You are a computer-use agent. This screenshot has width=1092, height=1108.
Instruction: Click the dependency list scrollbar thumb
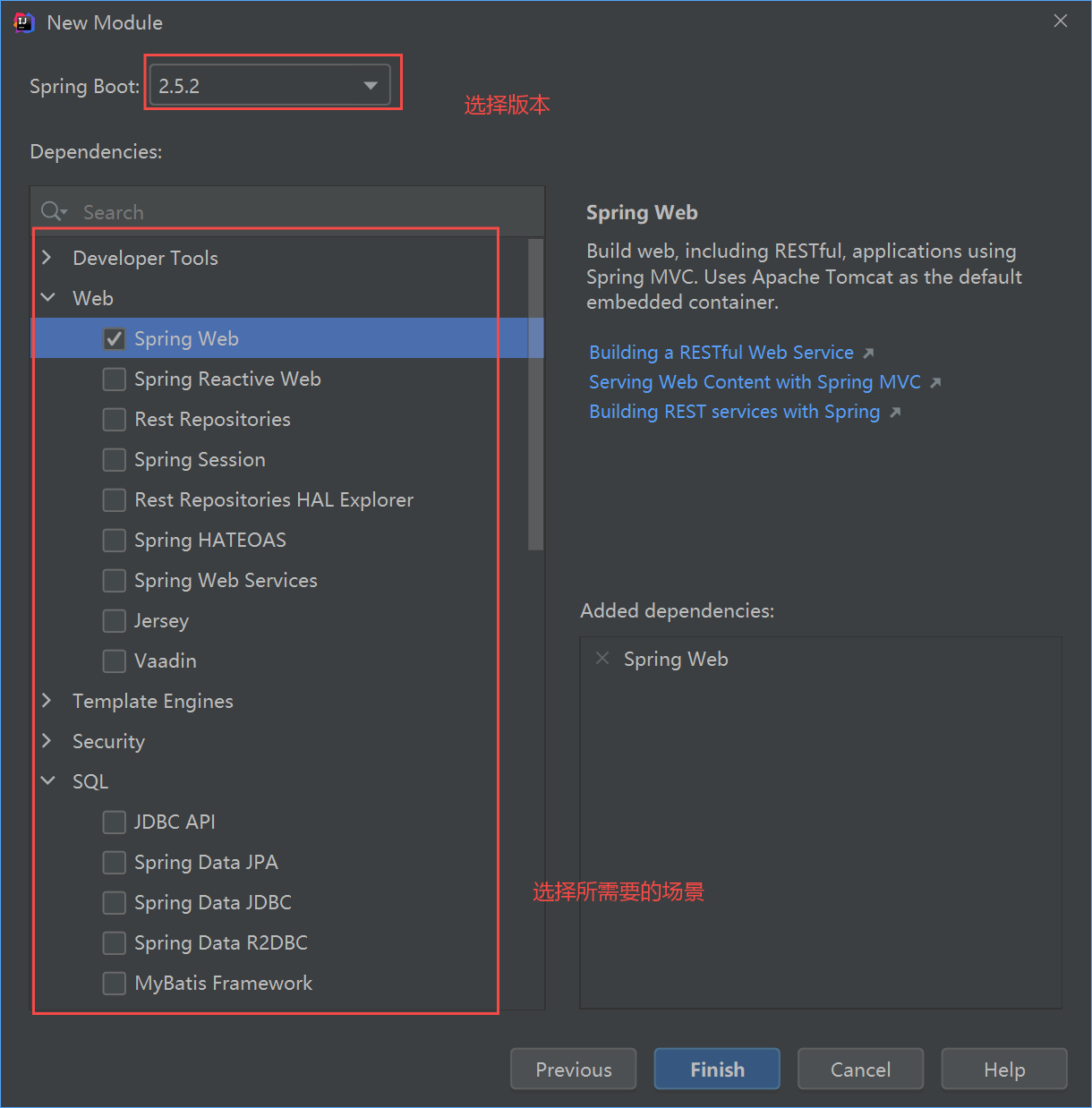[x=536, y=394]
